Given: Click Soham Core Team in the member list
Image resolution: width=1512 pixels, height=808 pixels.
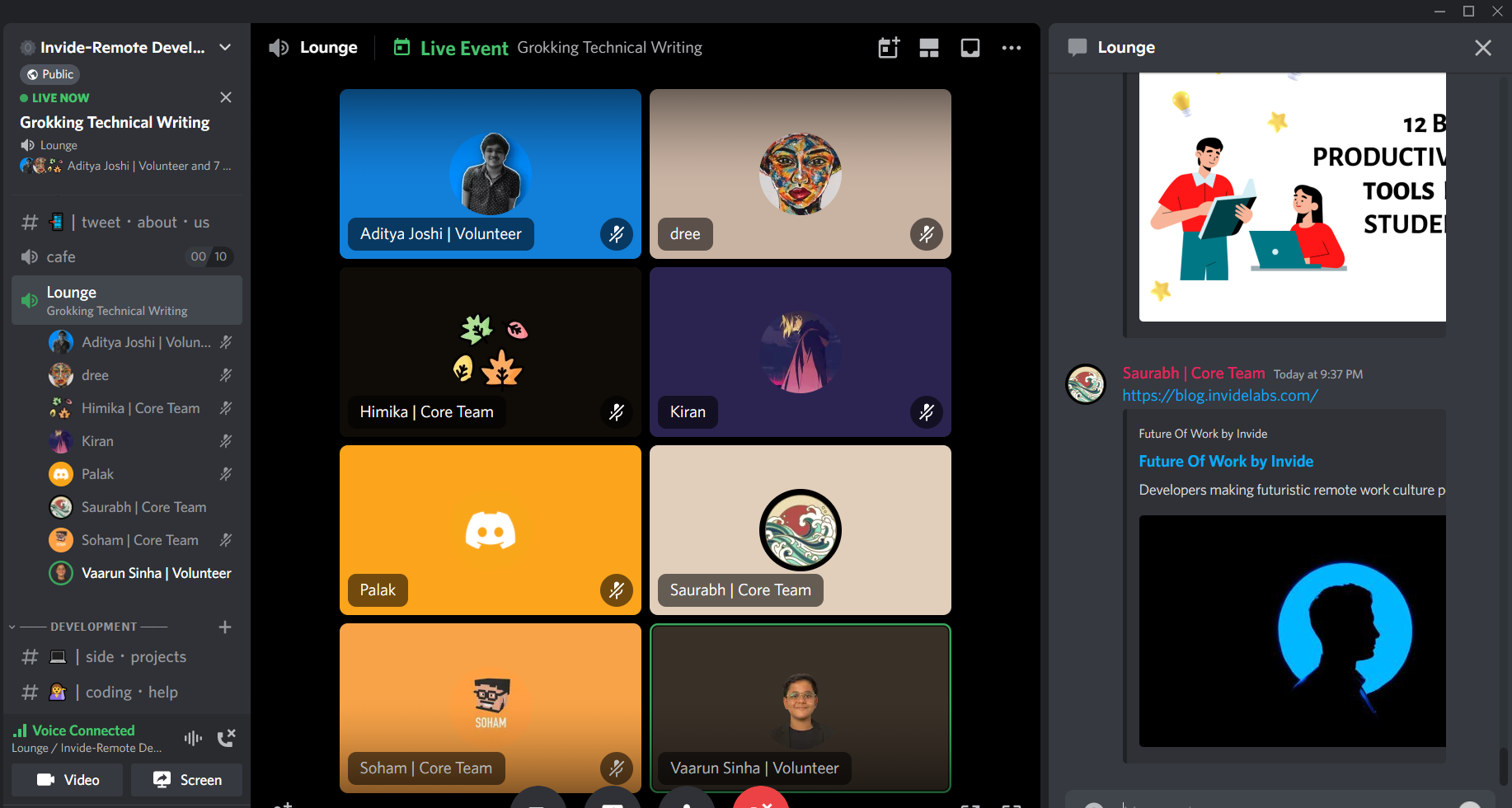Looking at the screenshot, I should click(140, 540).
